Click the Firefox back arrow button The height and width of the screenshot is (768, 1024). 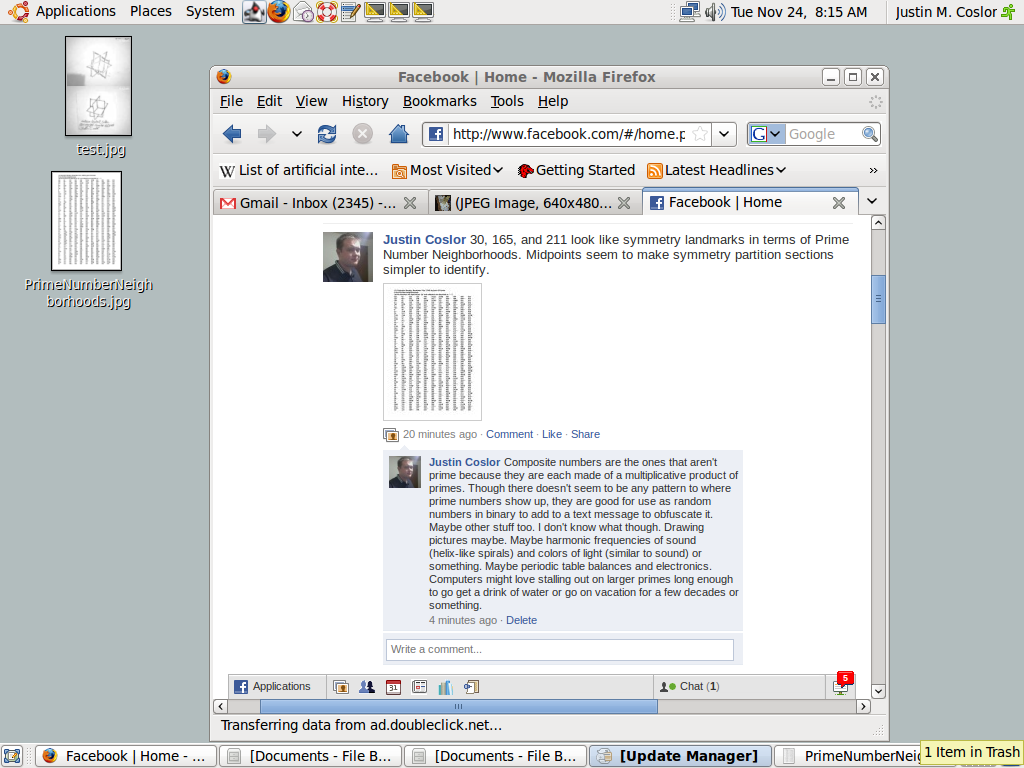(x=232, y=134)
